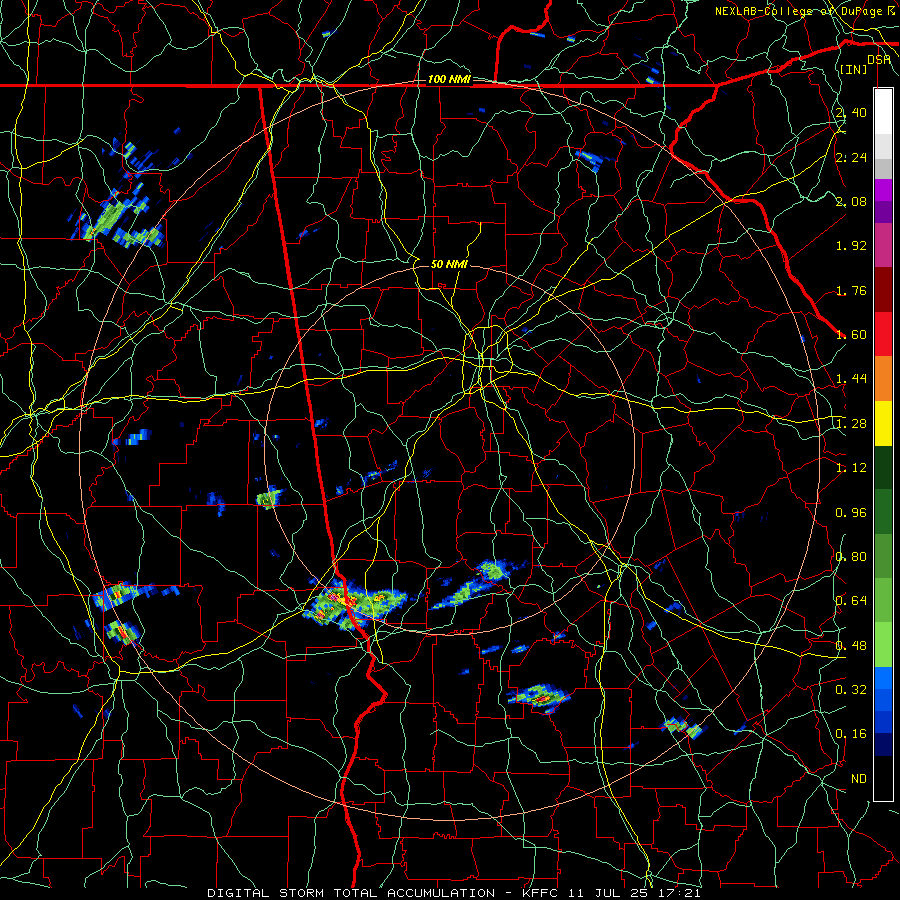Click the '50 NMI' range ring label
The image size is (900, 900).
click(449, 264)
